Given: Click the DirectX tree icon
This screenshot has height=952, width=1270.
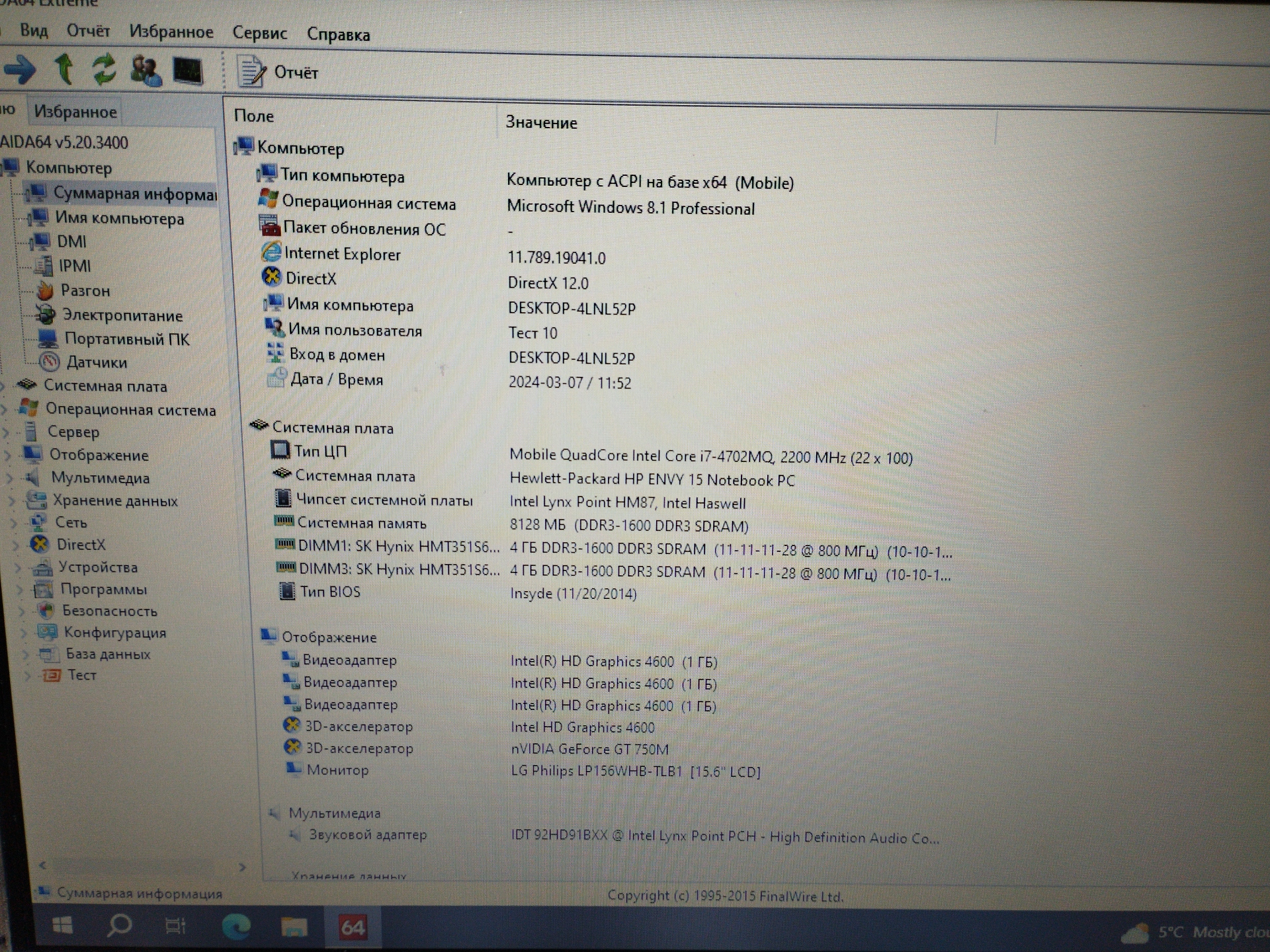Looking at the screenshot, I should click(40, 544).
